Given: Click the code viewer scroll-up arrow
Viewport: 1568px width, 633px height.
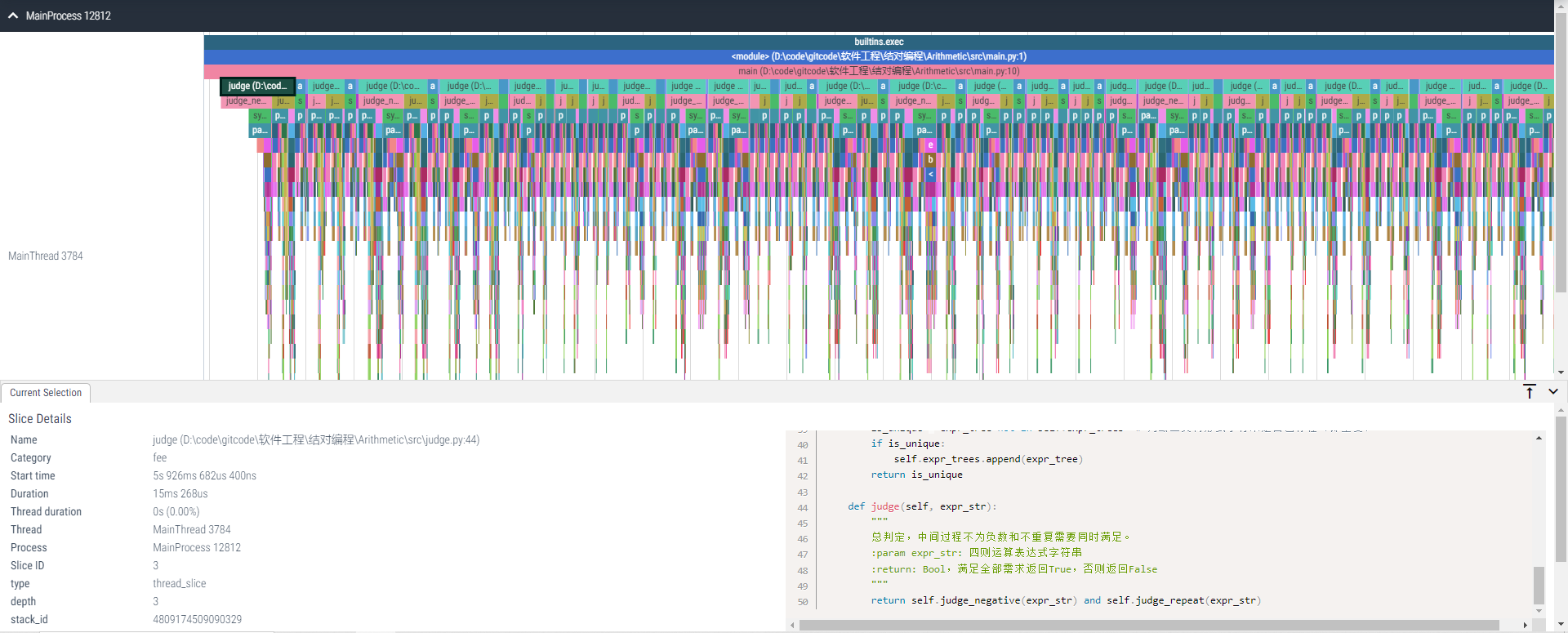Looking at the screenshot, I should point(1539,439).
